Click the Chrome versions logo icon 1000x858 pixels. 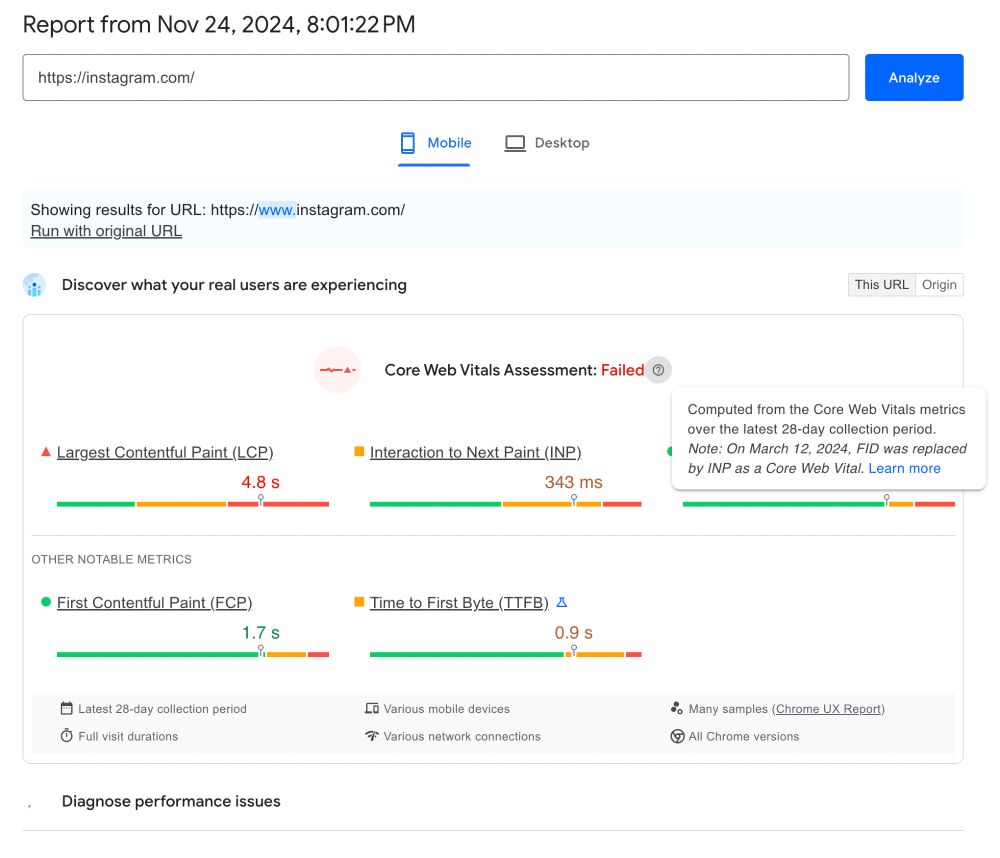pyautogui.click(x=677, y=736)
